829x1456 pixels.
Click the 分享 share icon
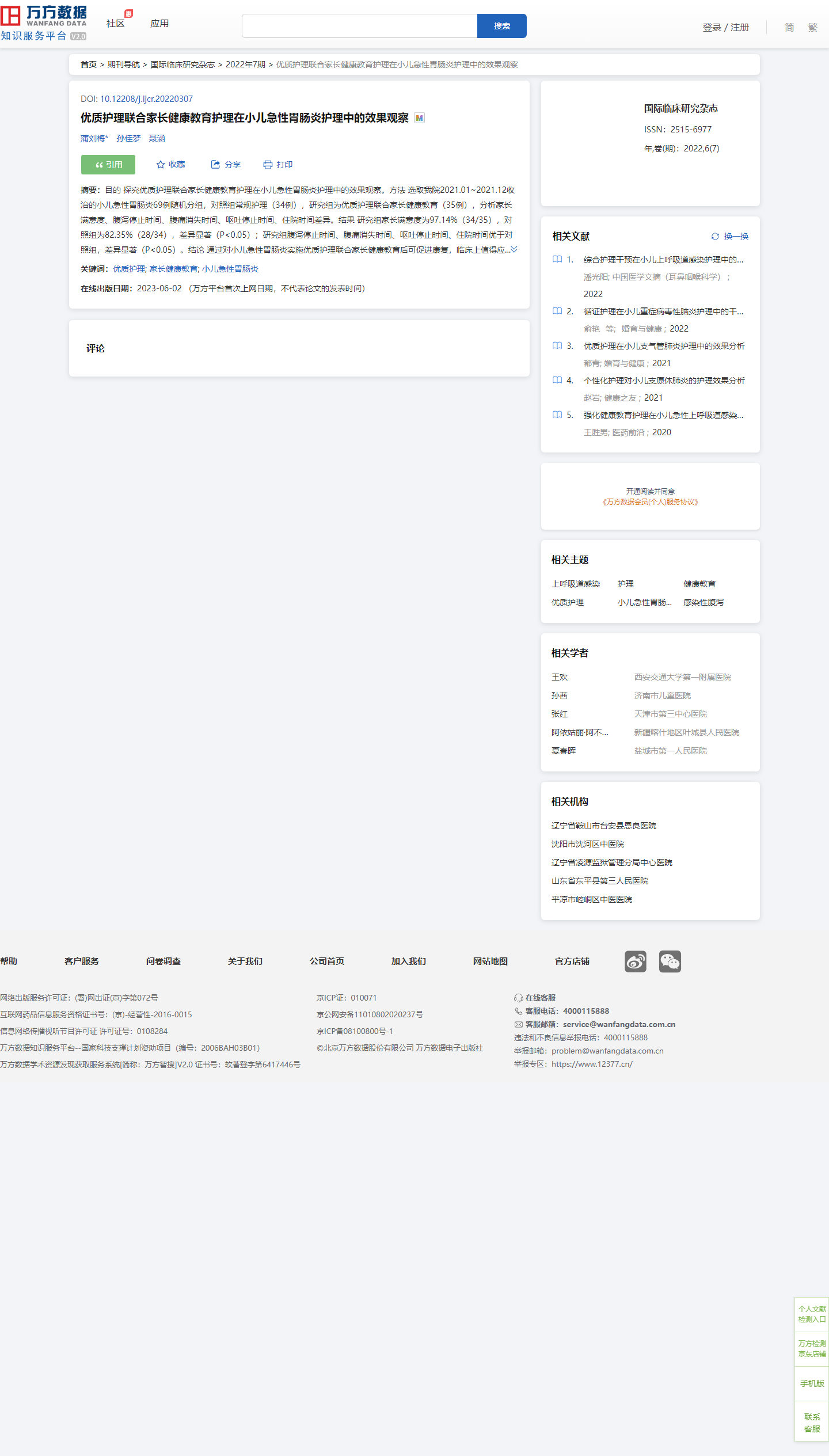coord(215,165)
